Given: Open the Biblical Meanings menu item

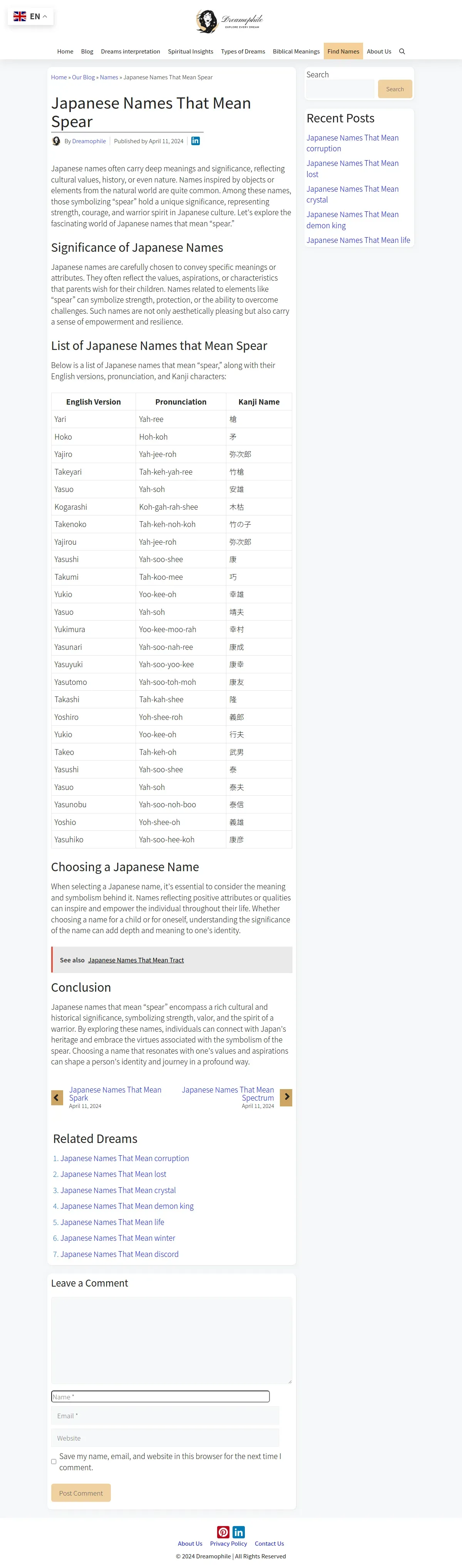Looking at the screenshot, I should coord(296,52).
